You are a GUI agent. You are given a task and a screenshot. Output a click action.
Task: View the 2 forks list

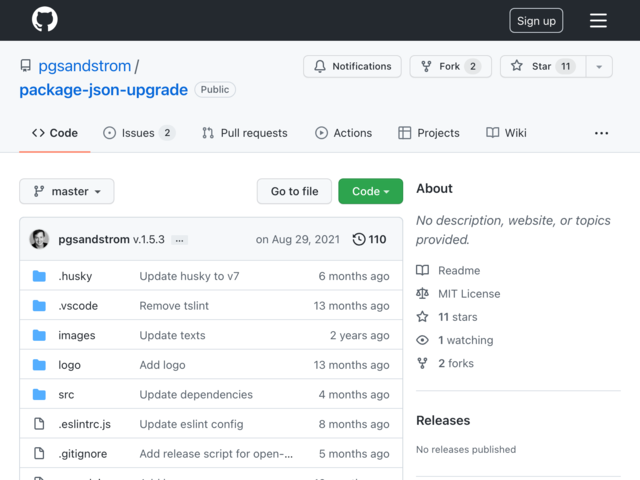tap(456, 363)
